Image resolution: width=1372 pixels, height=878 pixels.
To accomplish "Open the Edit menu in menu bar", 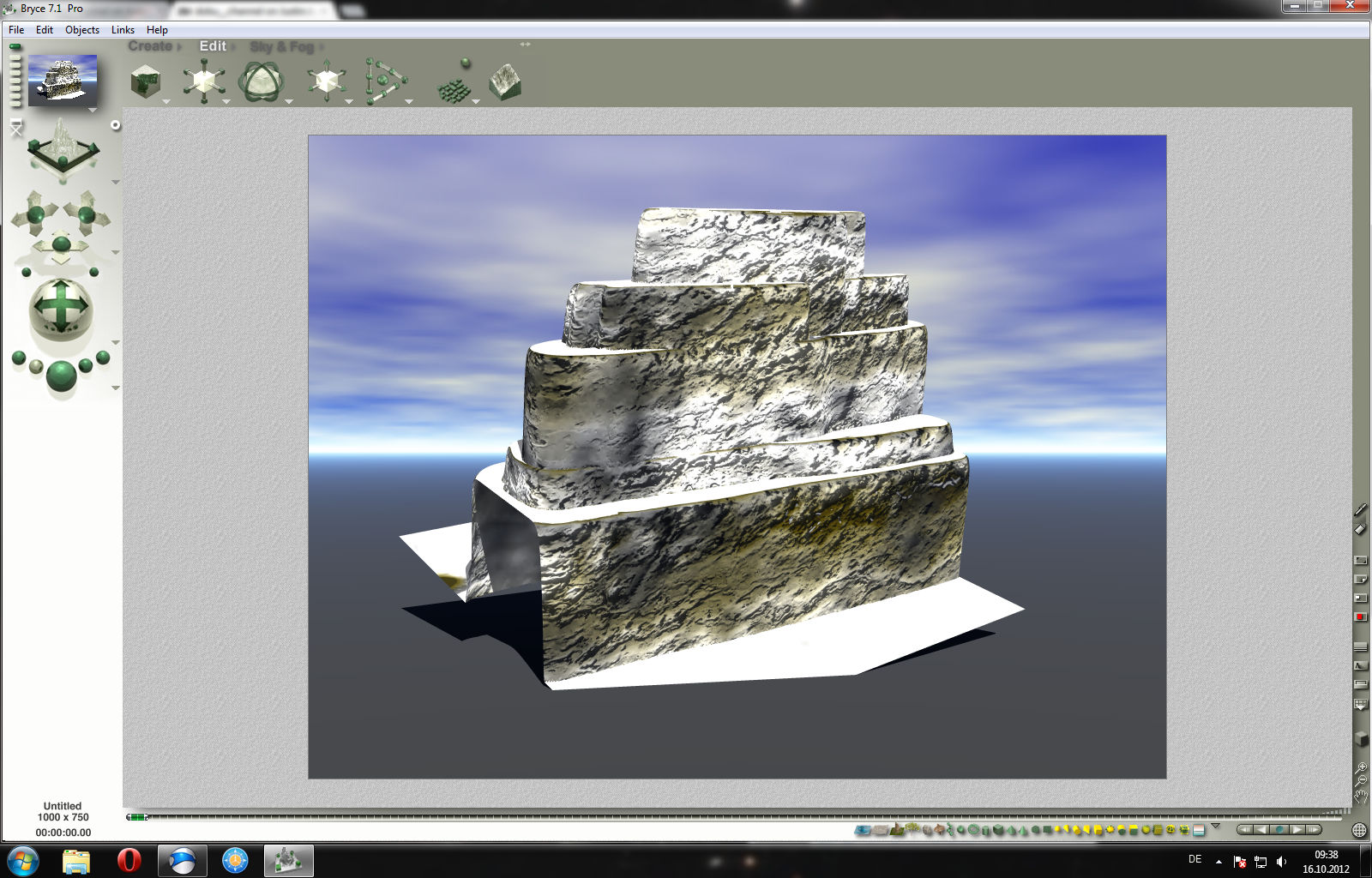I will 45,30.
